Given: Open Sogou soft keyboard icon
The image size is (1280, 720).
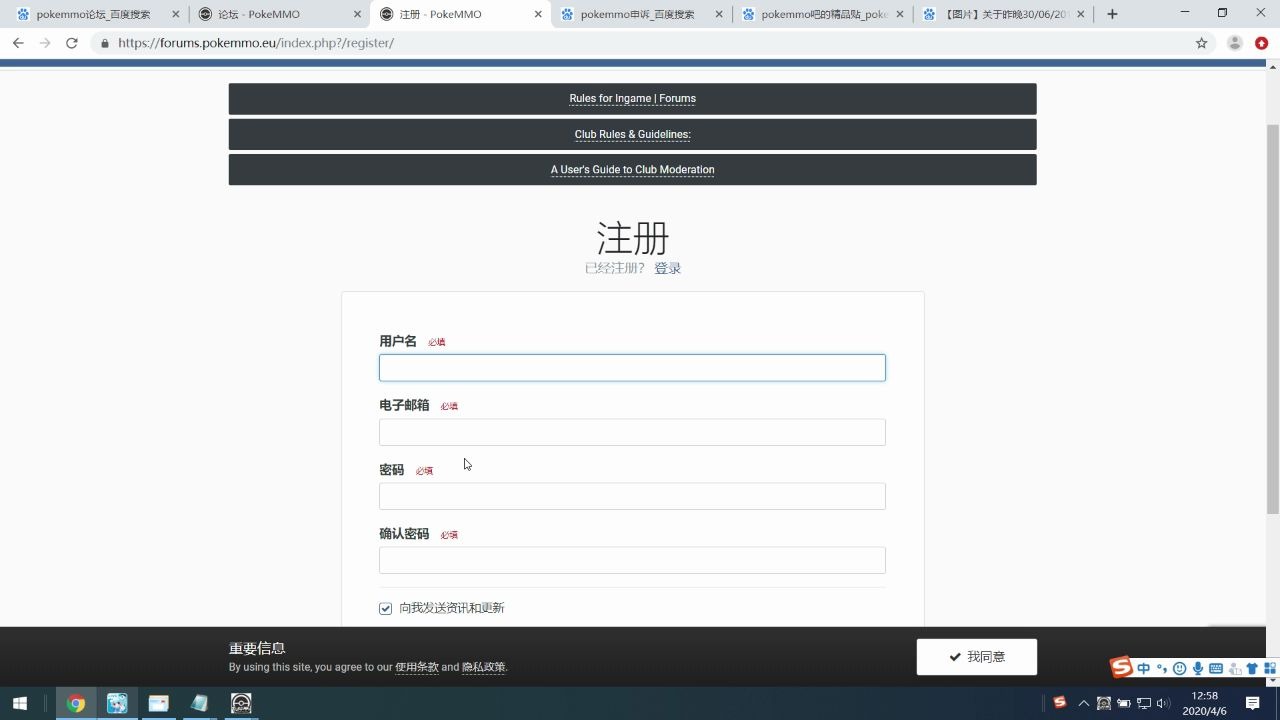Looking at the screenshot, I should pyautogui.click(x=1216, y=668).
